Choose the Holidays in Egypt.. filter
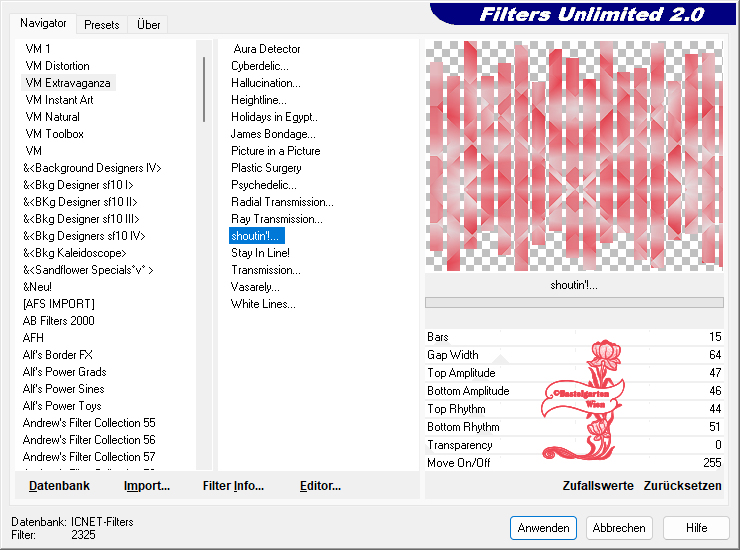 coord(274,117)
